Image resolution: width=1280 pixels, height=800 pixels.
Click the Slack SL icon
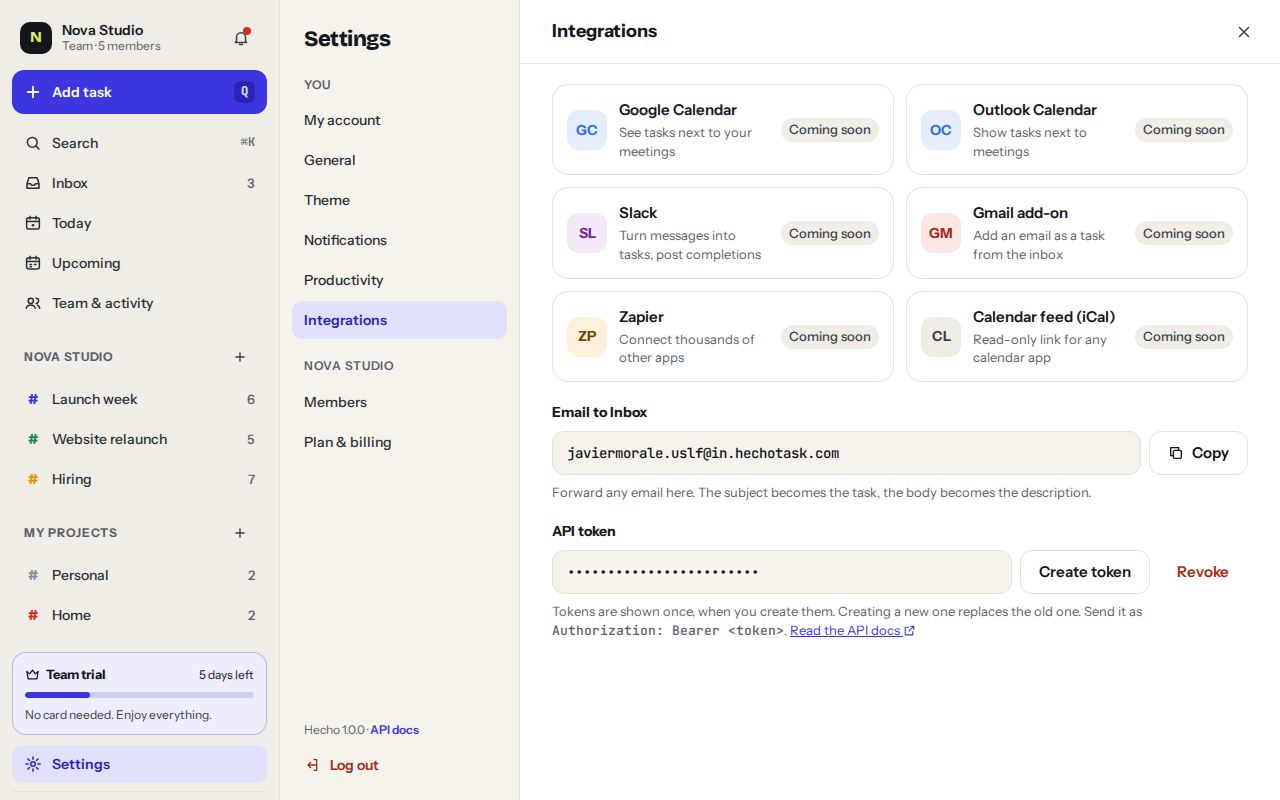pos(587,233)
